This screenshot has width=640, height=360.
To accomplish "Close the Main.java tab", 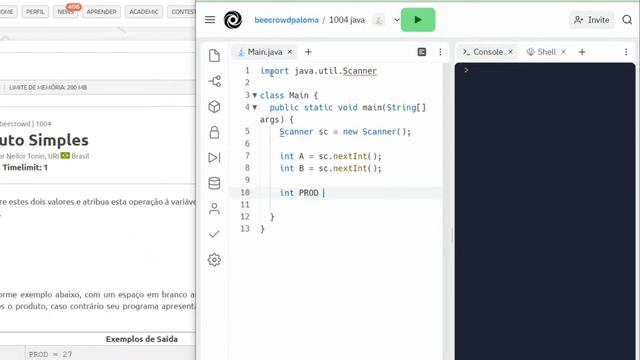I will pos(289,52).
